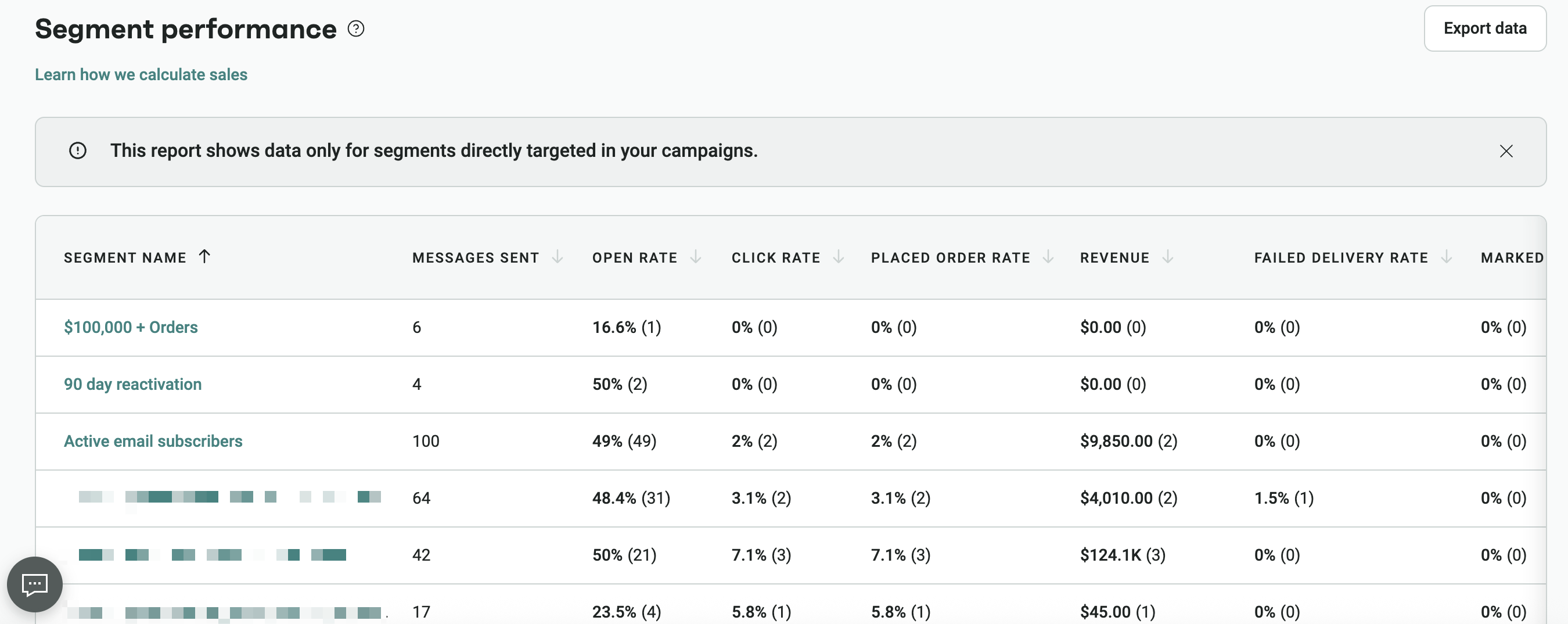Viewport: 1568px width, 624px height.
Task: Reverse sorting with the Segment Name arrow
Action: point(204,257)
